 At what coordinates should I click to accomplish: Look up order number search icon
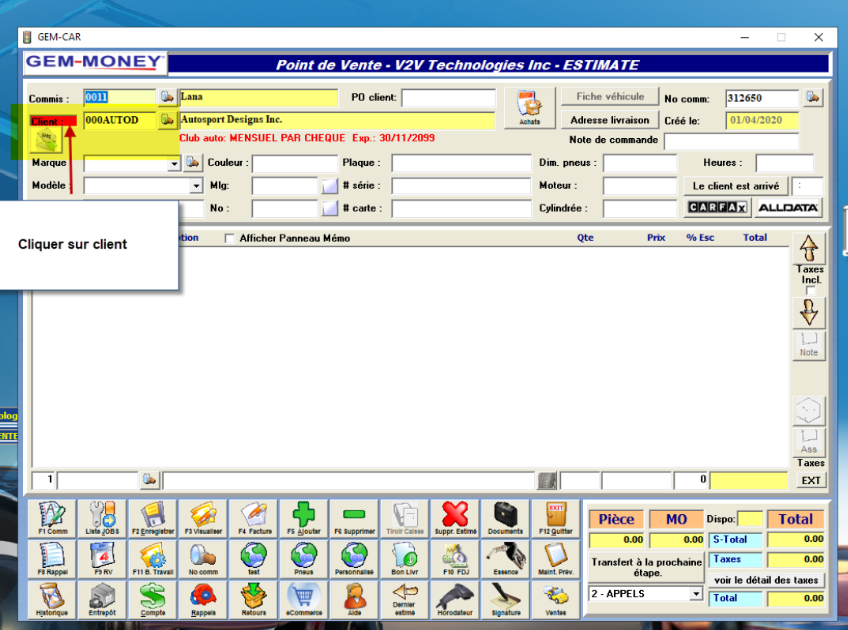click(x=813, y=97)
